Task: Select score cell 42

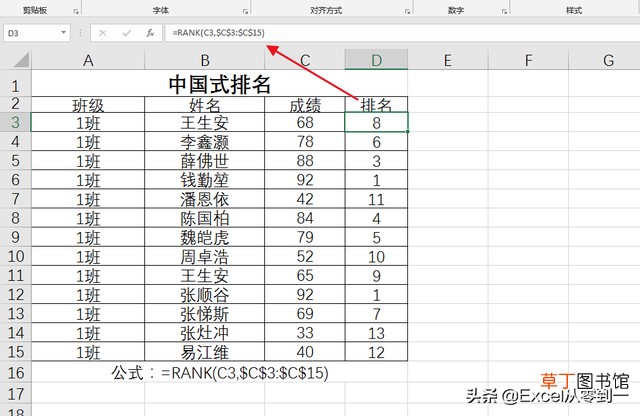Action: 305,199
